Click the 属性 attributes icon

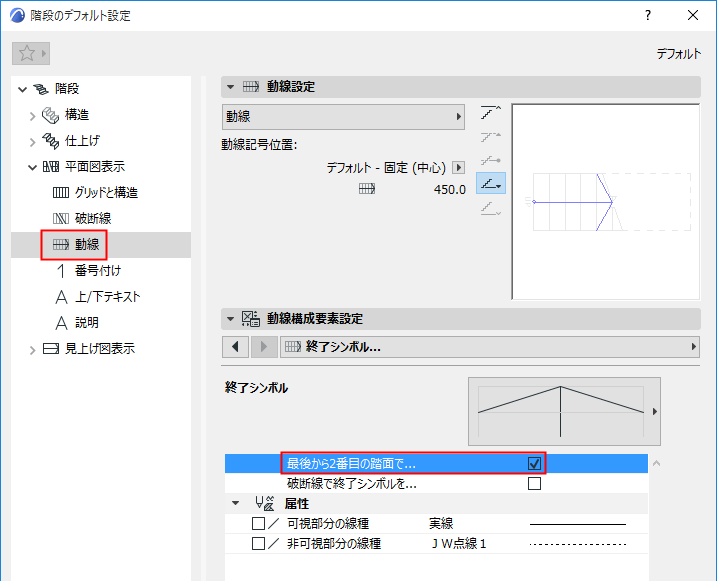[x=265, y=503]
